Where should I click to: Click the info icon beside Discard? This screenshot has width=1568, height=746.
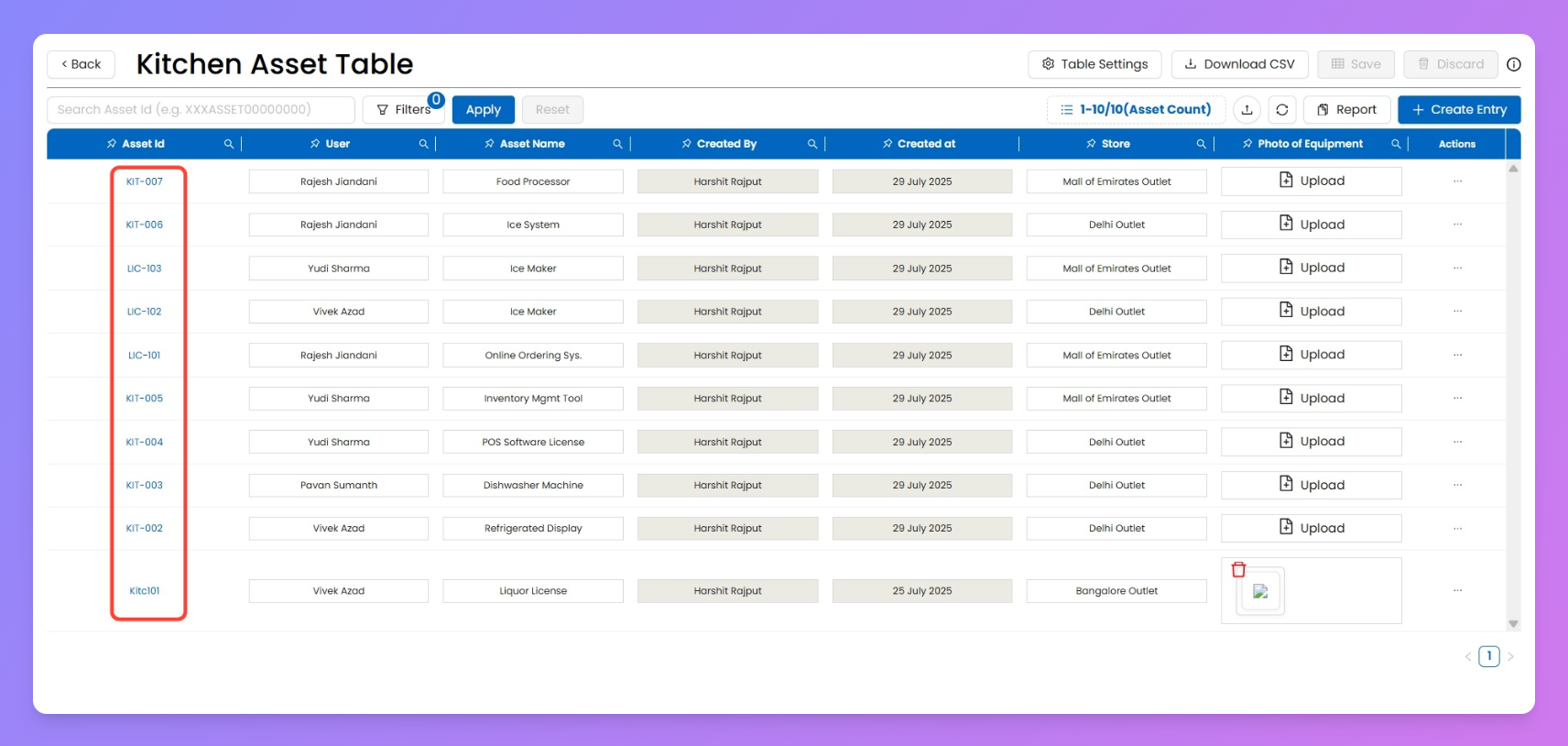coord(1514,64)
